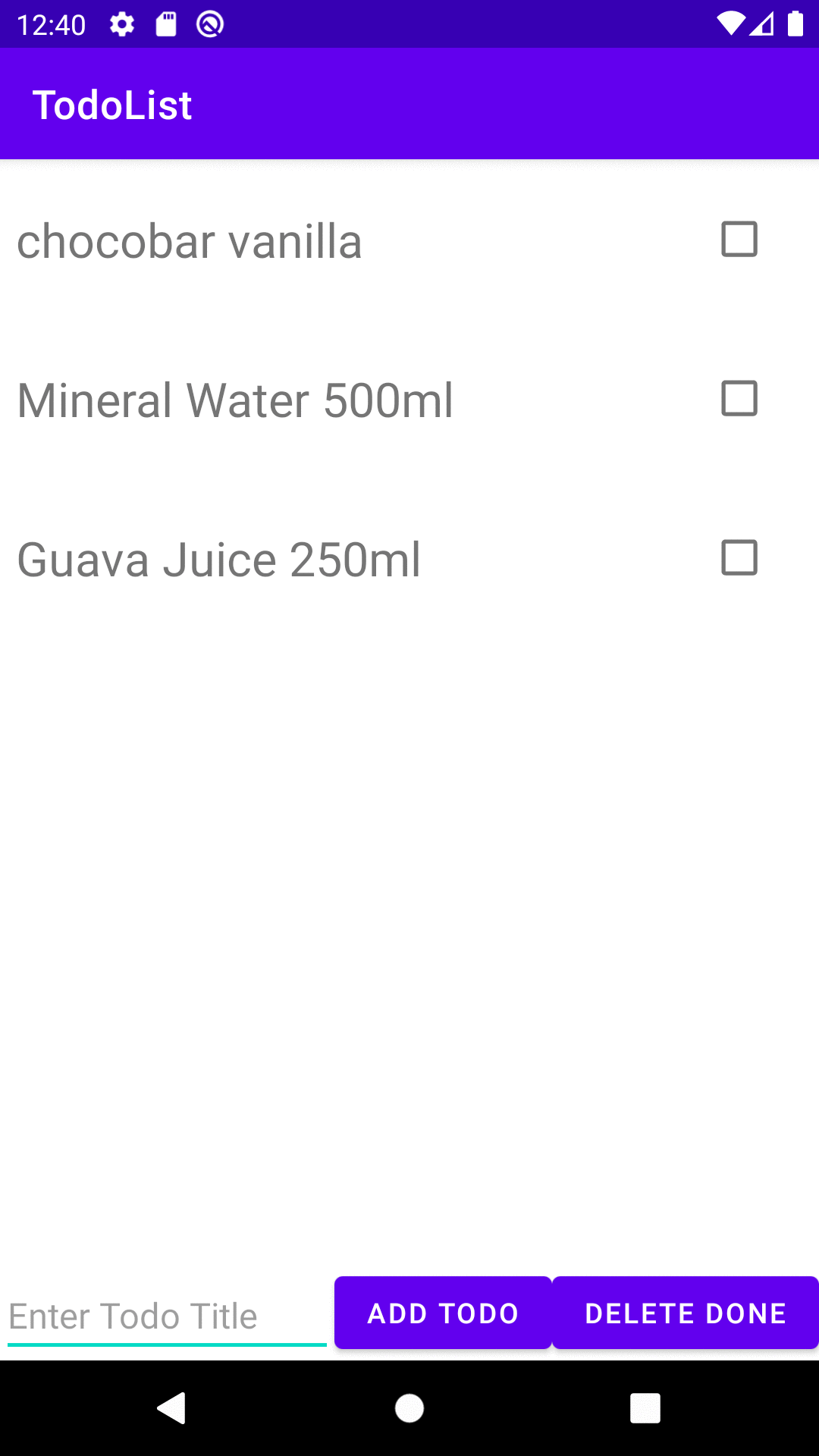Open recent apps with square icon
This screenshot has width=819, height=1456.
[x=645, y=1408]
